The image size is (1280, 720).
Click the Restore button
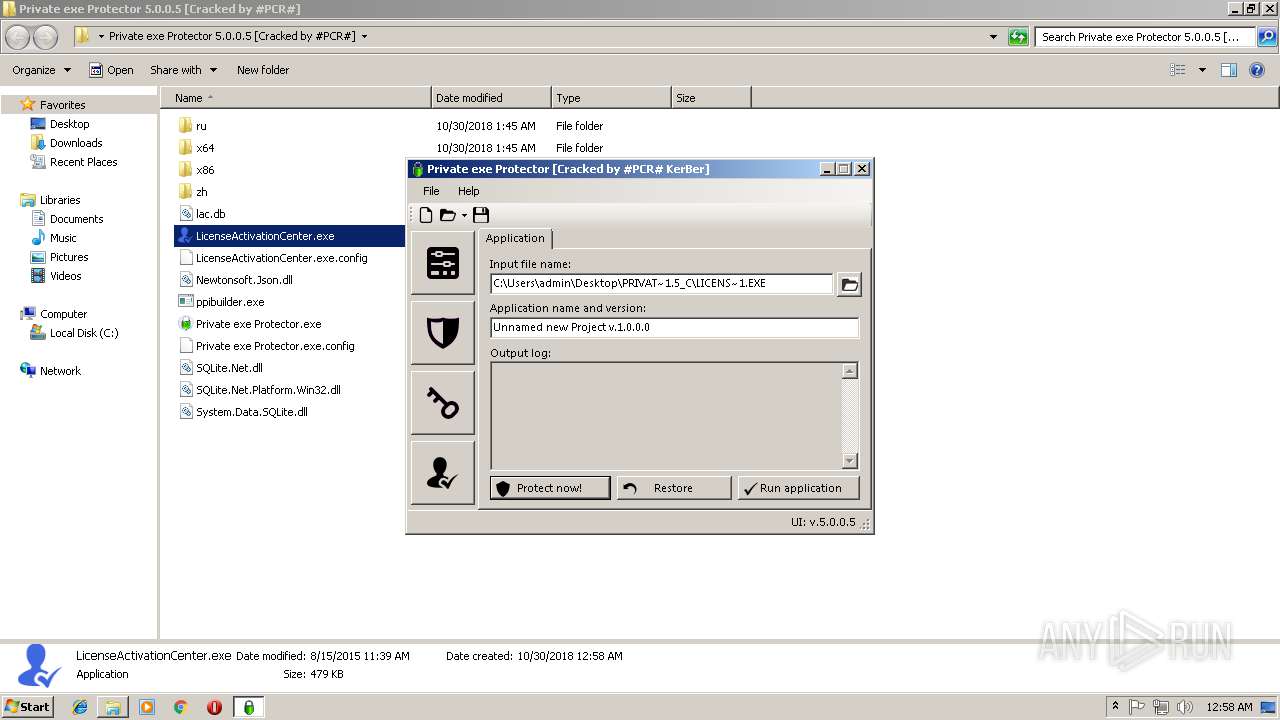click(x=673, y=488)
